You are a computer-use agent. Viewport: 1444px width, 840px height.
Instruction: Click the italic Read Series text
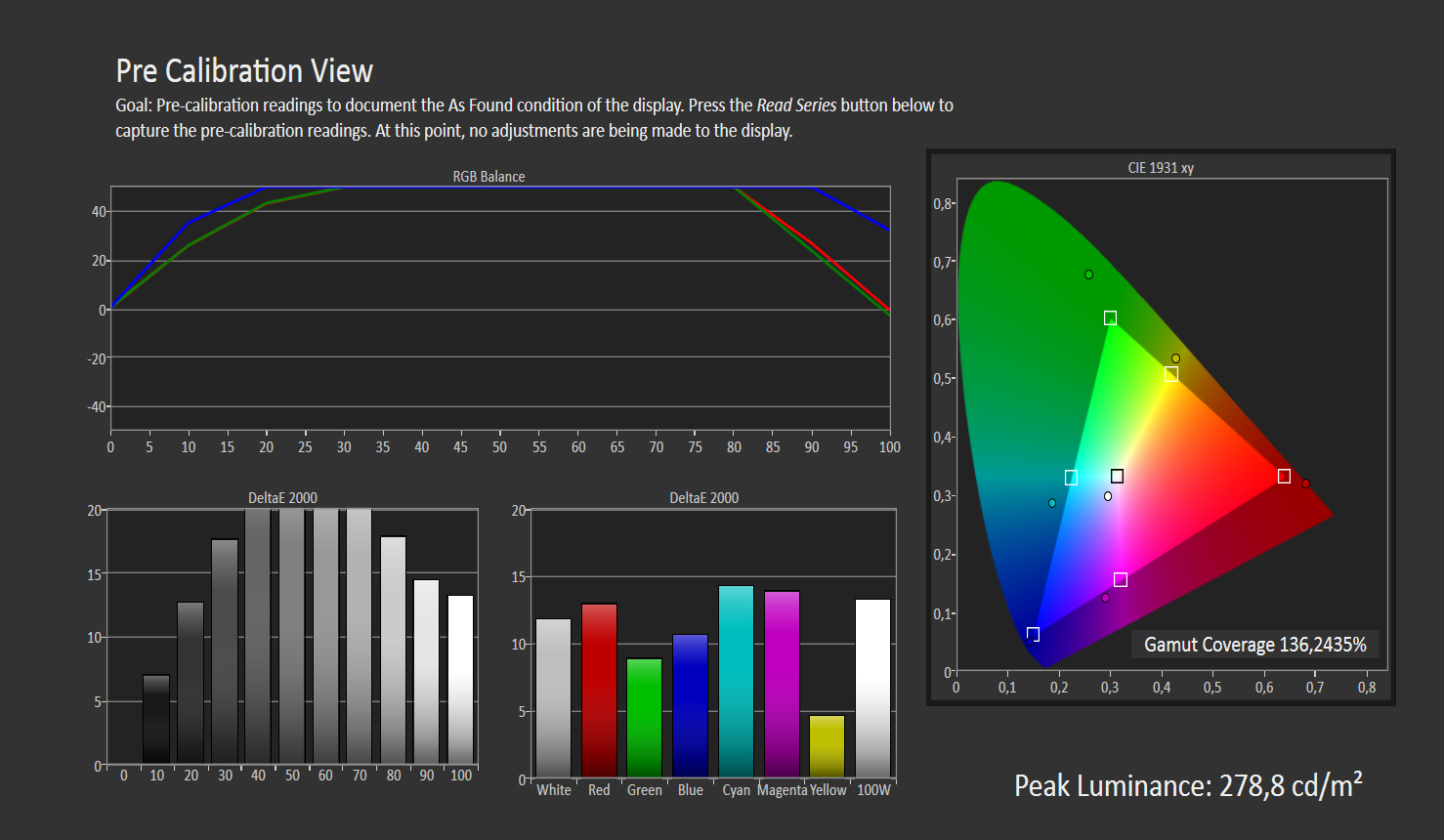796,105
